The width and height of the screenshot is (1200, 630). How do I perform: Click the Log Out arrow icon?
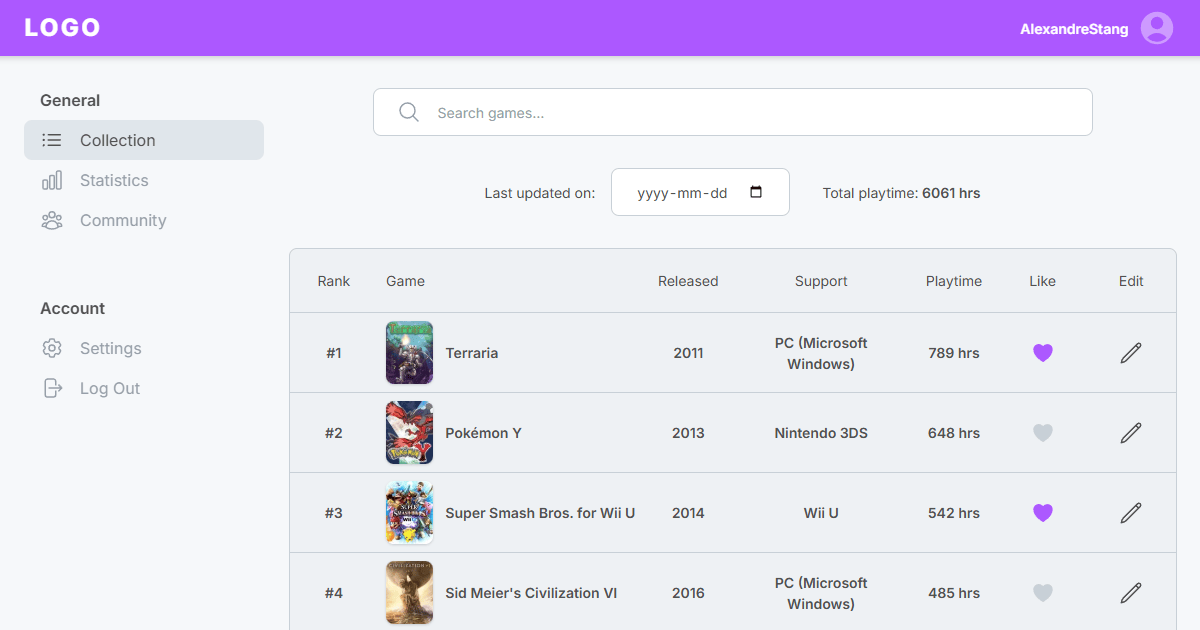(52, 388)
